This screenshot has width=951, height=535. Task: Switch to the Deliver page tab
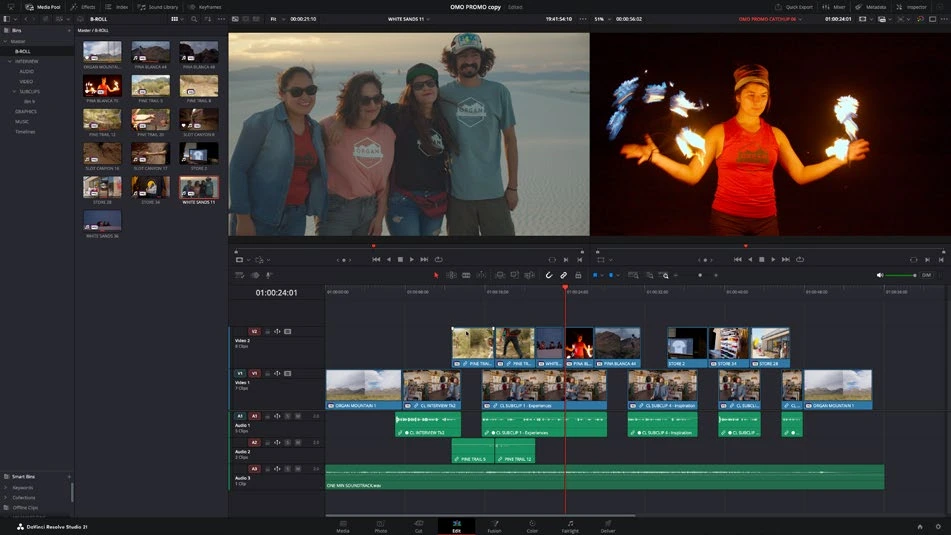(x=608, y=527)
